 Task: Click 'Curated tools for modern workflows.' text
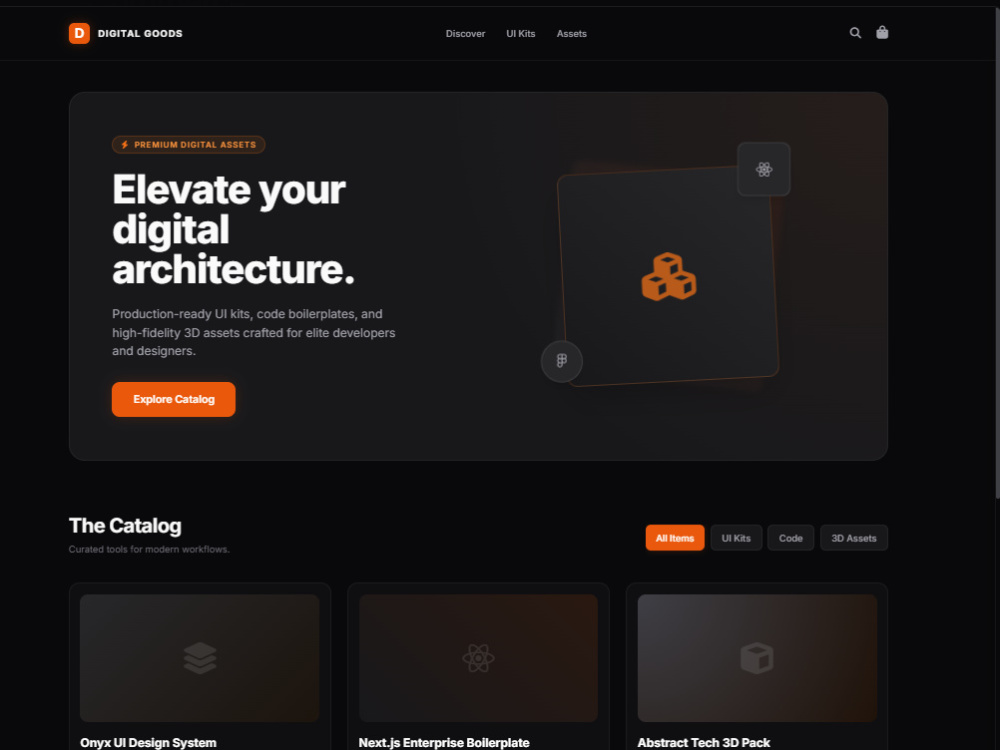[x=149, y=549]
